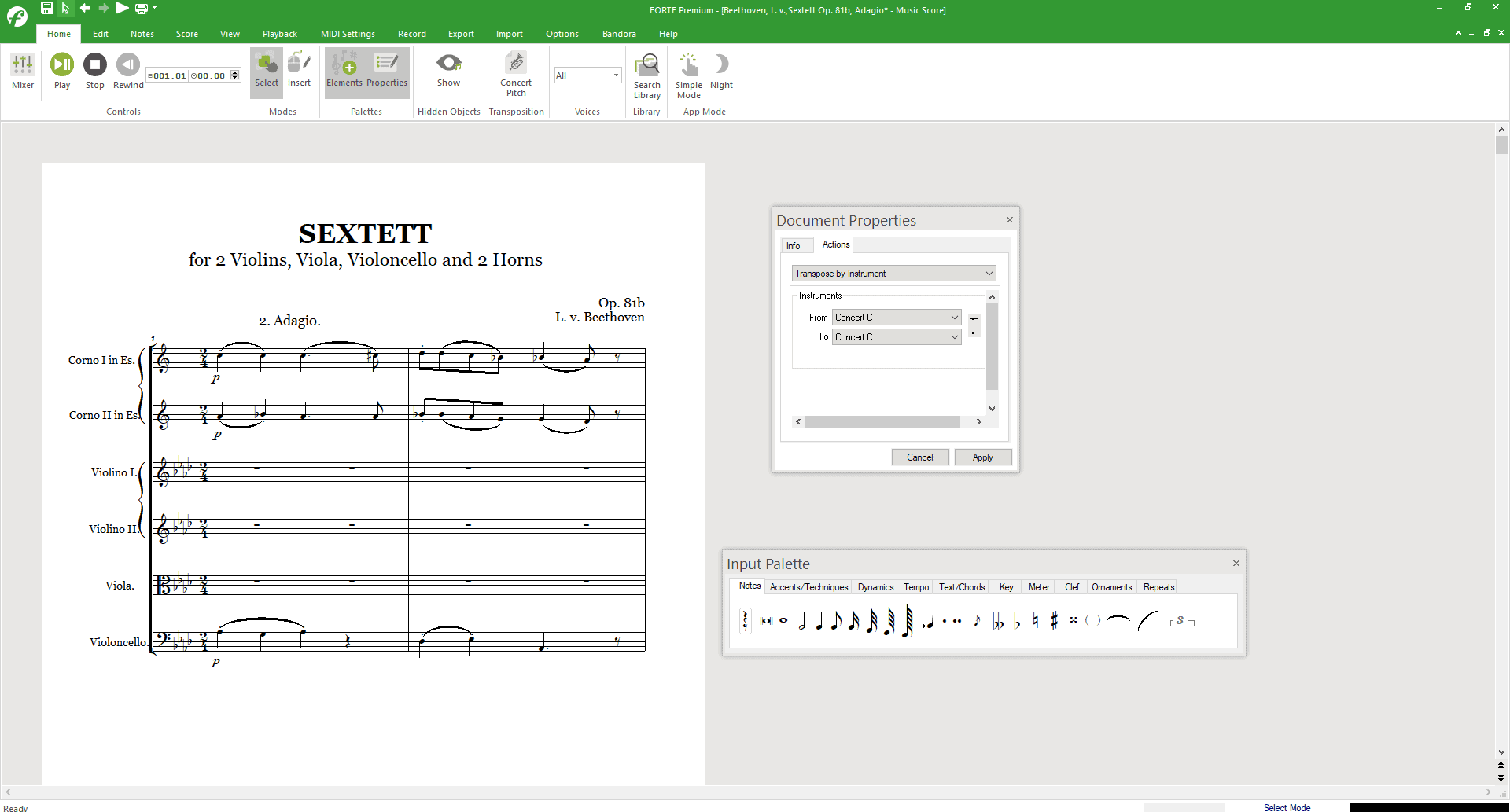
Task: Select the double sharp accidental
Action: (1074, 620)
